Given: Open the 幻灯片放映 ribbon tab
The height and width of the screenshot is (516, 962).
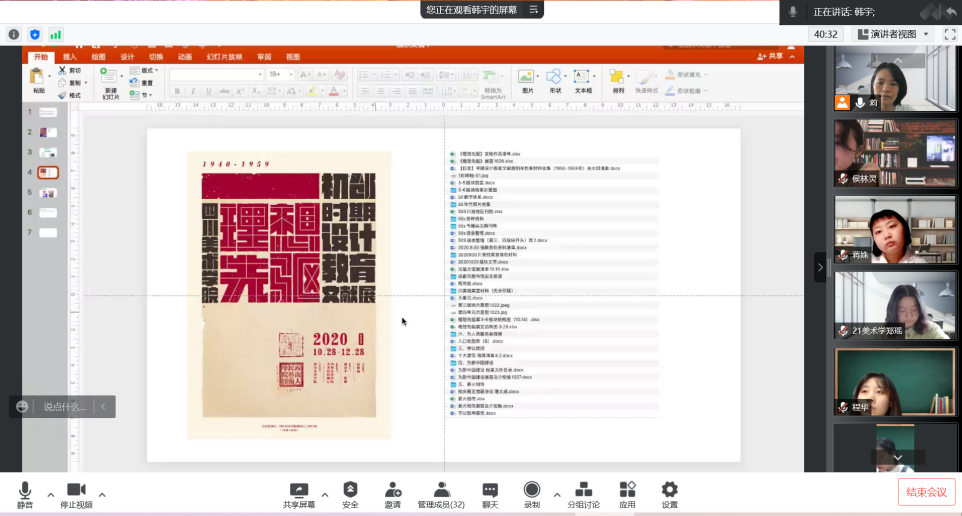Looking at the screenshot, I should 224,57.
